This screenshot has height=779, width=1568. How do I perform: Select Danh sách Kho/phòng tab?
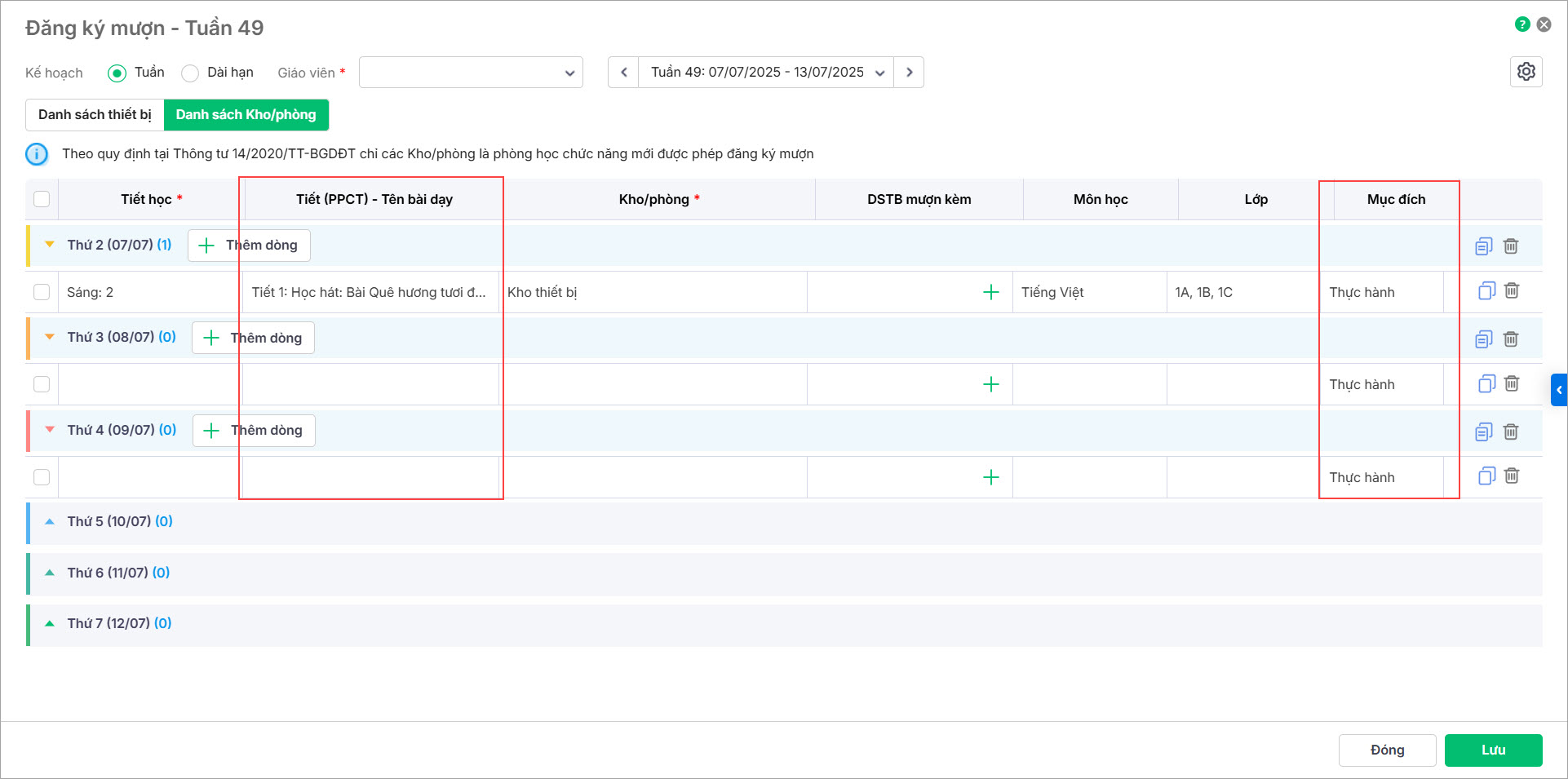(x=246, y=115)
